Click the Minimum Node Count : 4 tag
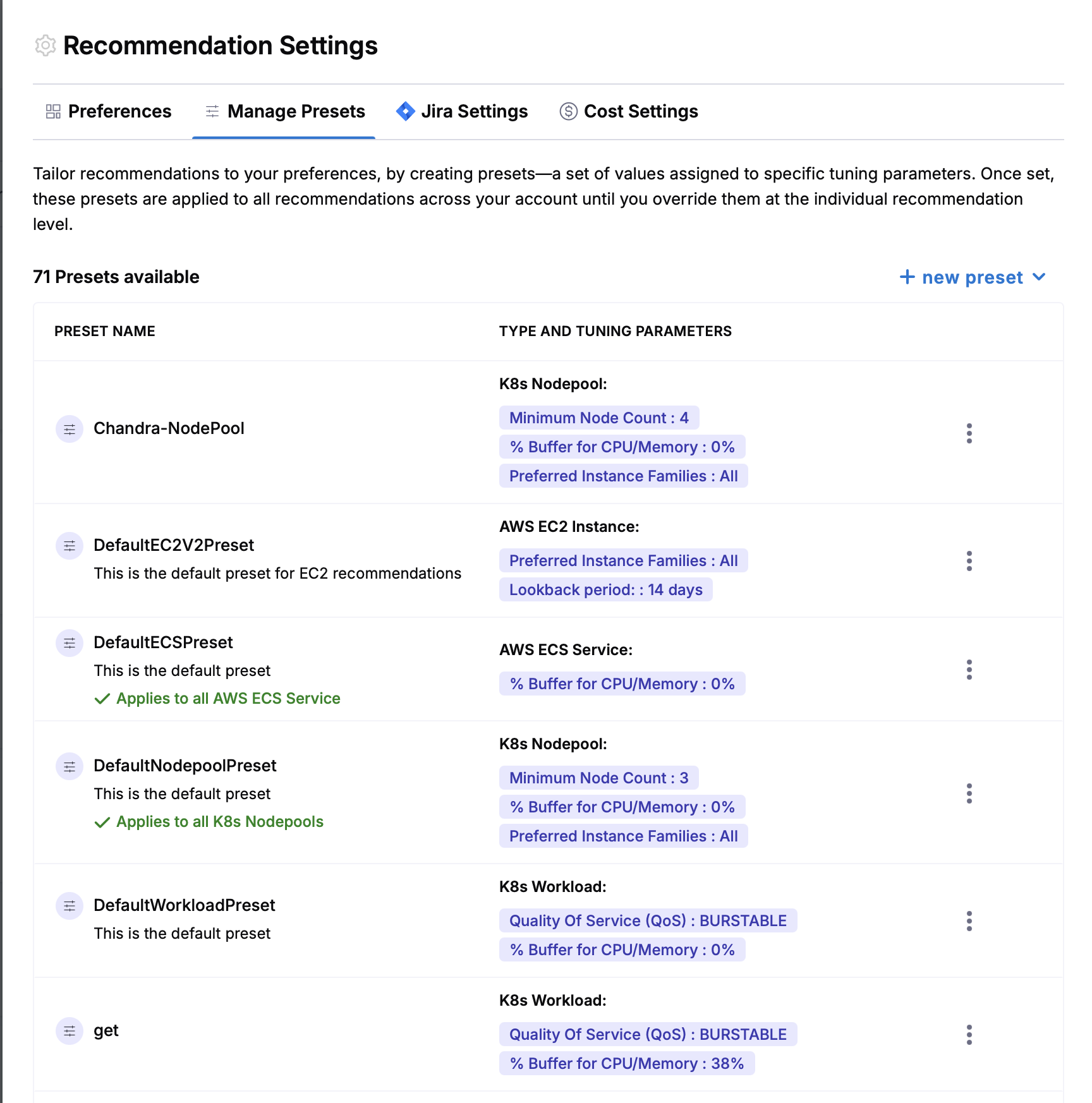The width and height of the screenshot is (1092, 1103). [x=599, y=418]
